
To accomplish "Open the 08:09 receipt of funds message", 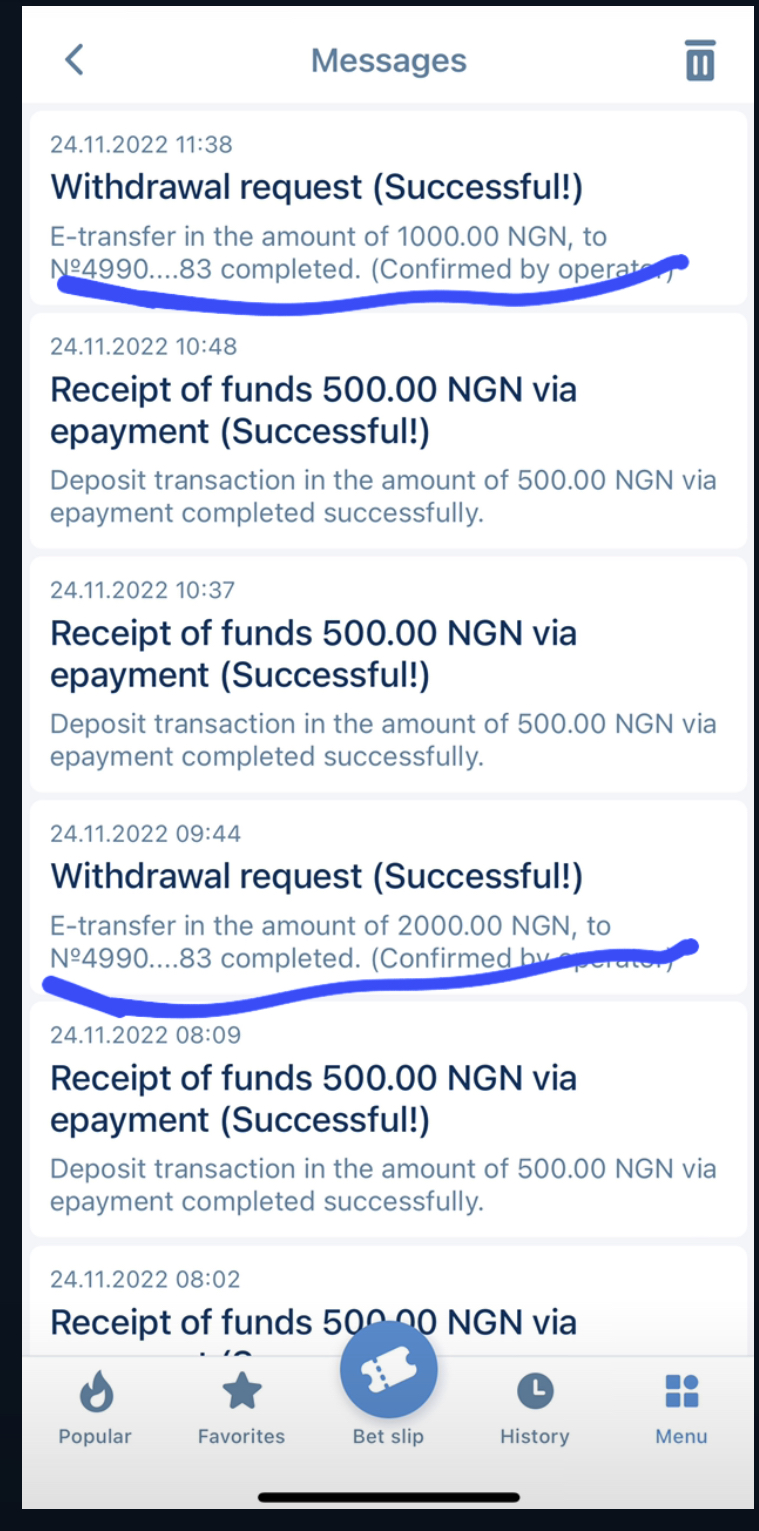I will point(388,1120).
